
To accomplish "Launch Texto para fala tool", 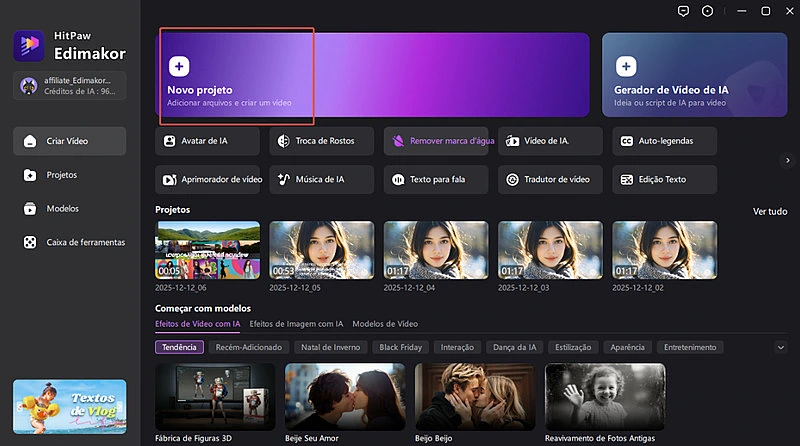I will pyautogui.click(x=436, y=180).
